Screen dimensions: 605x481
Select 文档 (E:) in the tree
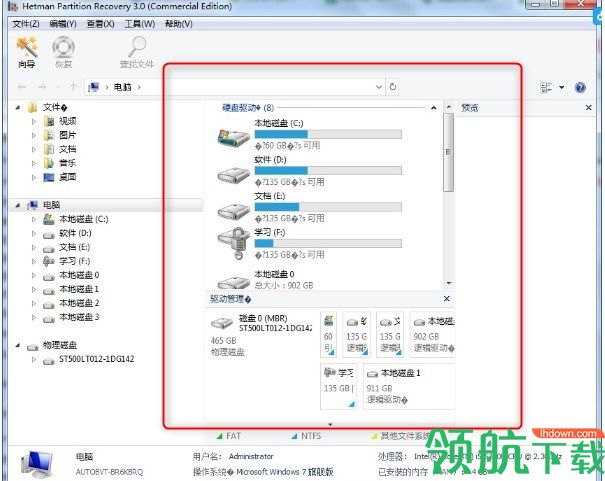point(74,247)
